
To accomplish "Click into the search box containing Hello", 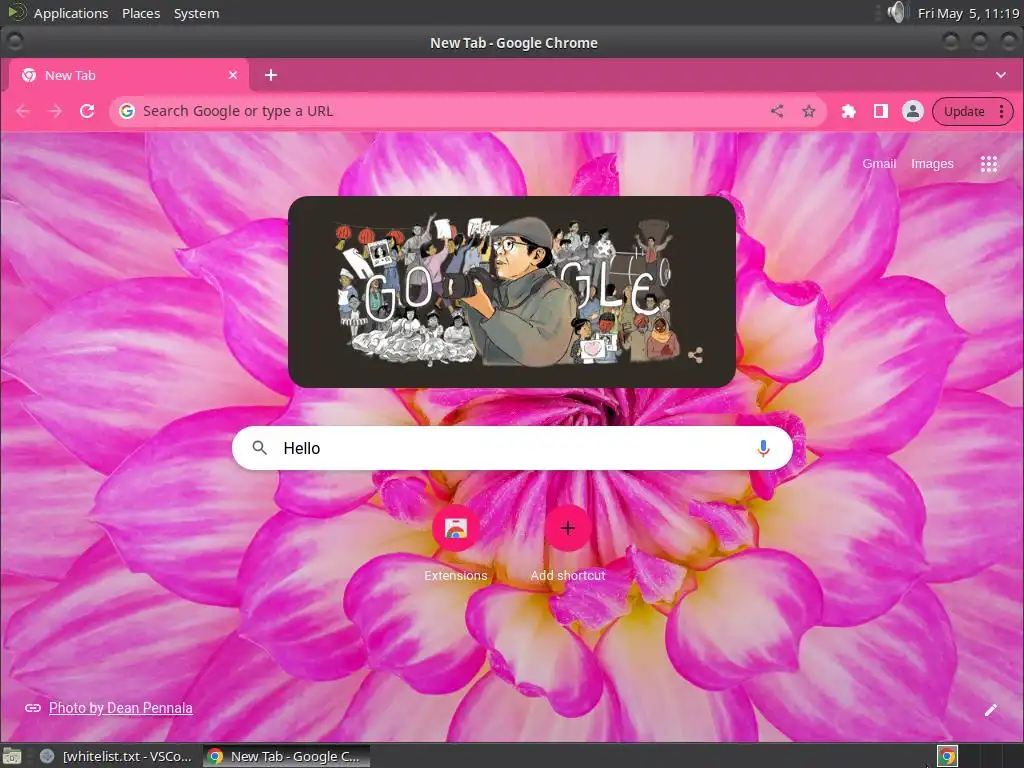I will click(x=512, y=448).
